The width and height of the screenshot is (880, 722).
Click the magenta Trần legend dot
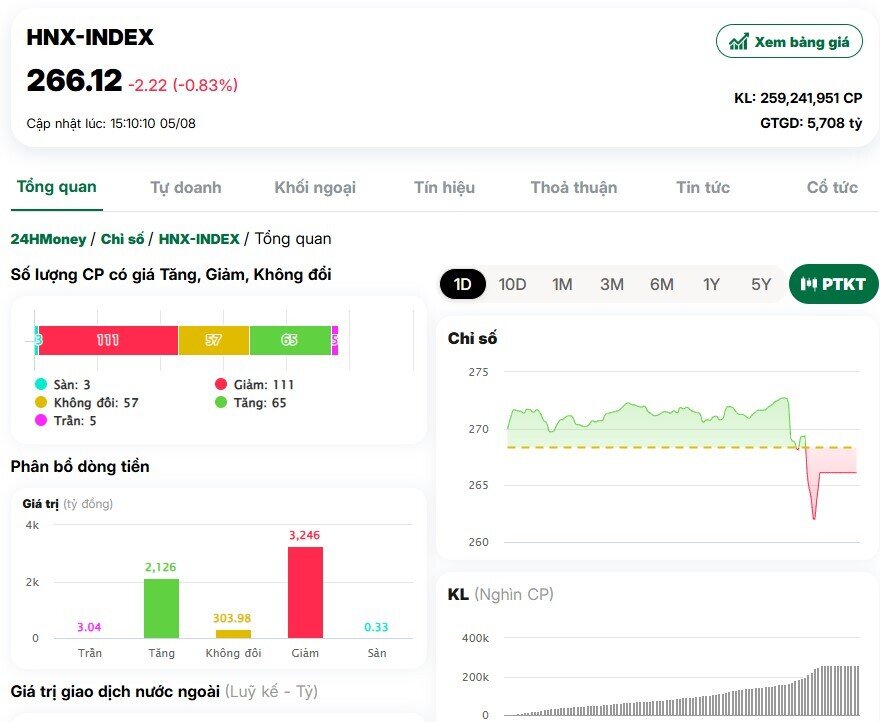pyautogui.click(x=41, y=421)
